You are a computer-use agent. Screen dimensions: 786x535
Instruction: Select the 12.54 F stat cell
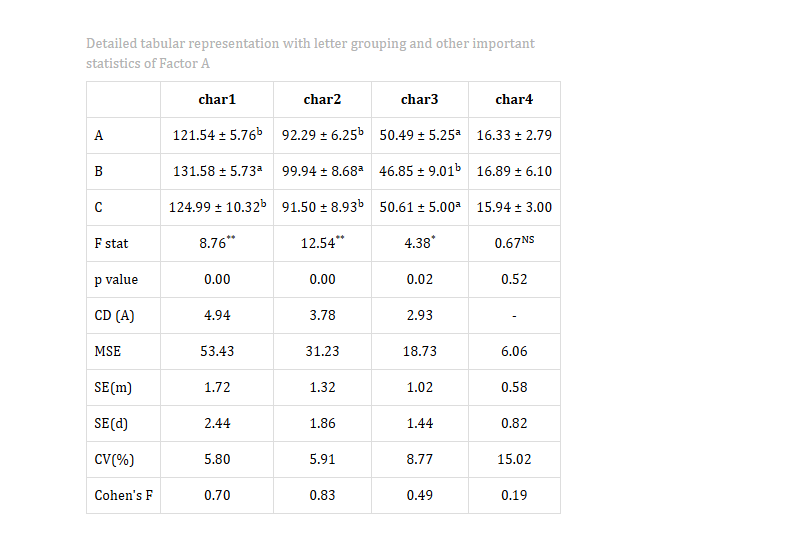[x=322, y=243]
